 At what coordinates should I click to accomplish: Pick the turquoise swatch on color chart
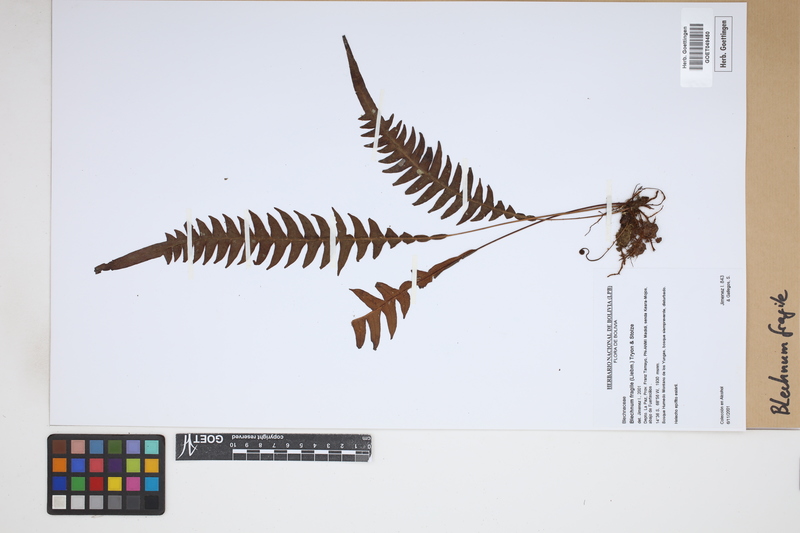(151, 447)
